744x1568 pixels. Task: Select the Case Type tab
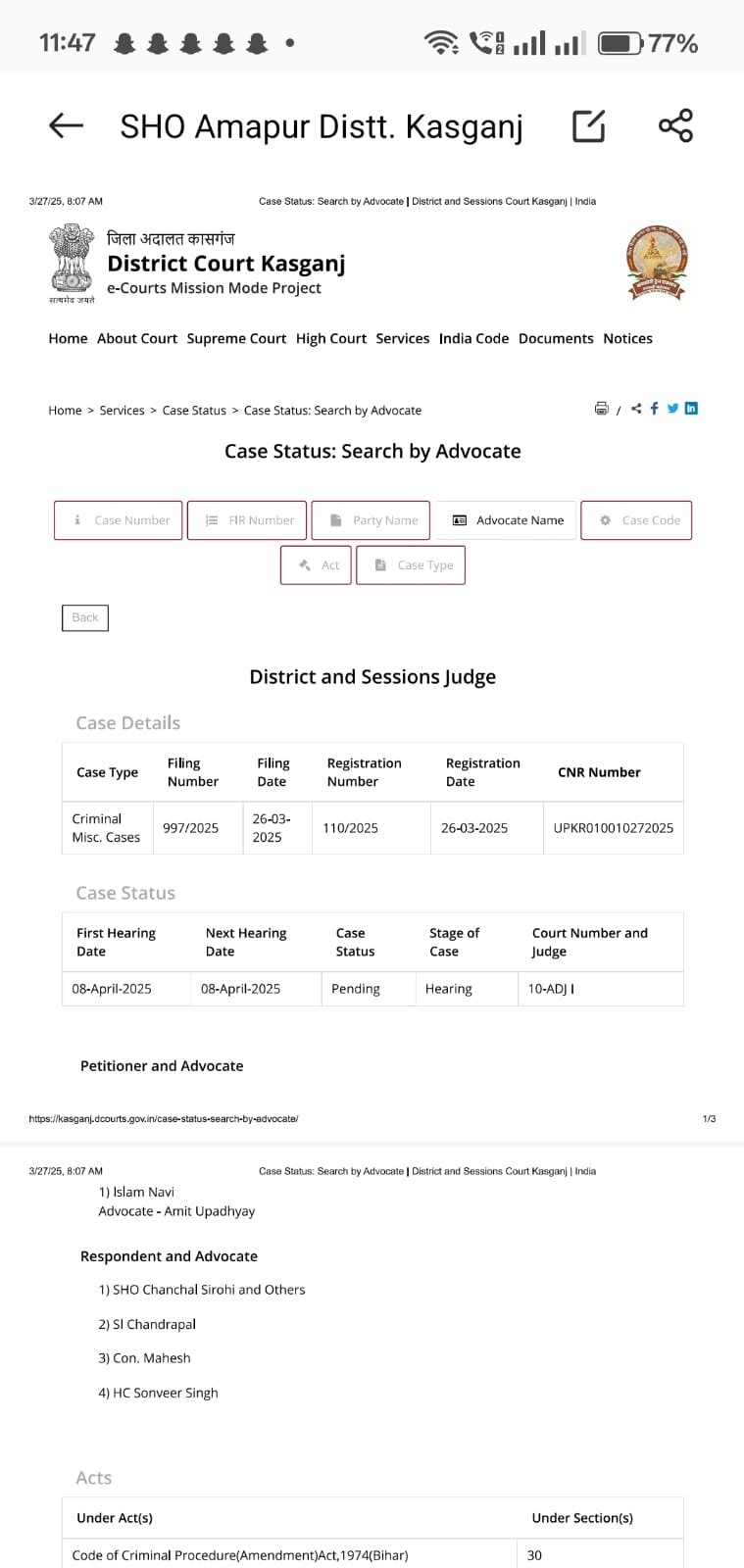[x=411, y=565]
